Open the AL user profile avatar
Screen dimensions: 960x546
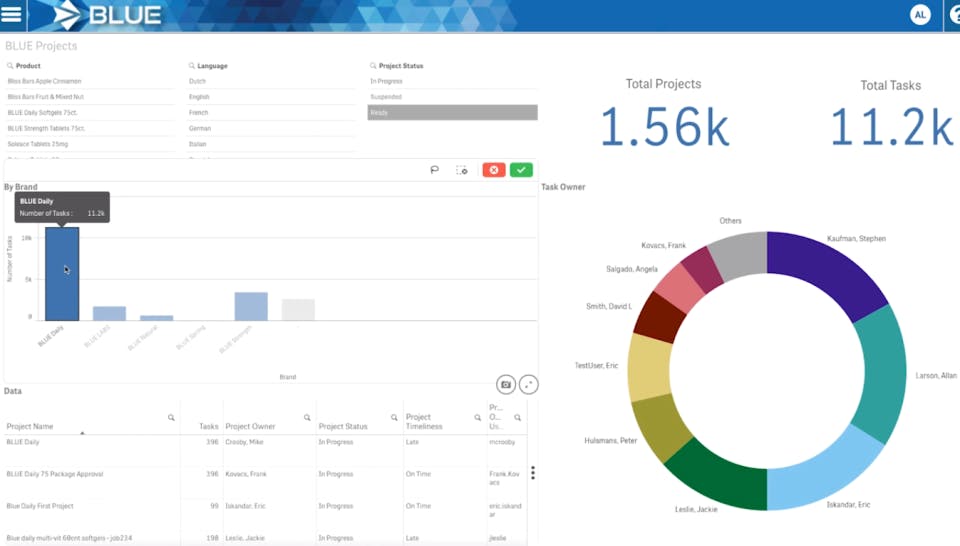click(x=920, y=15)
